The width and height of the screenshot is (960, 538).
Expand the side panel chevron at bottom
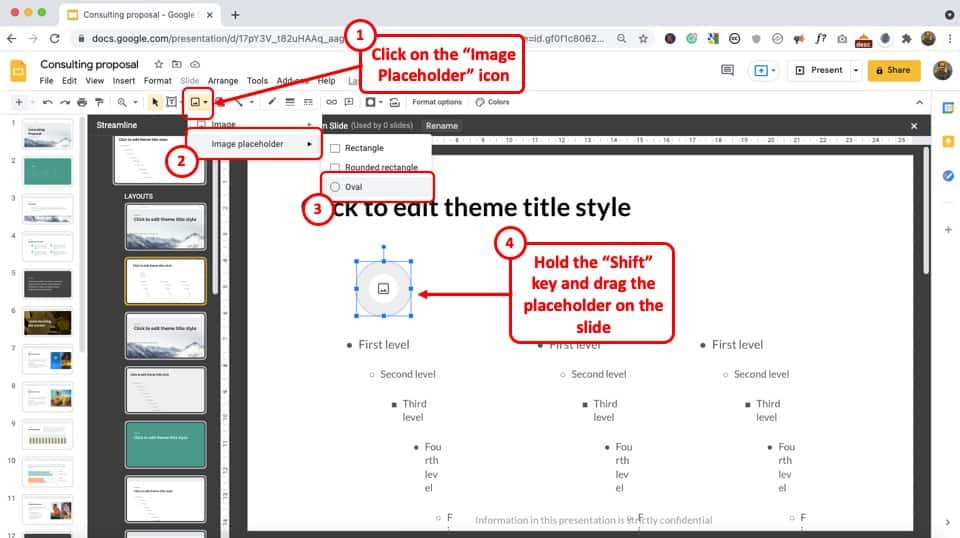click(948, 522)
